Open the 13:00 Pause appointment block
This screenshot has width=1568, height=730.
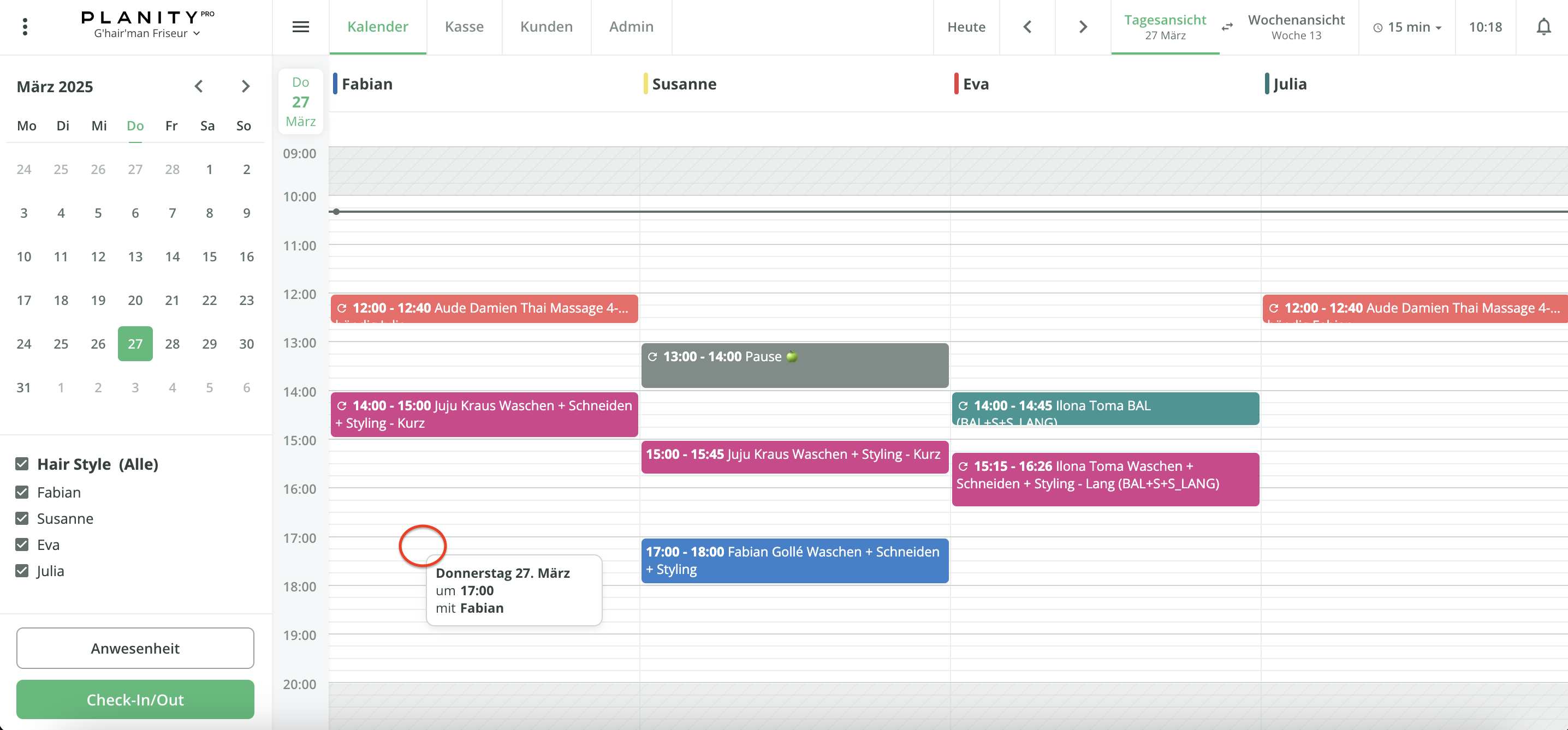(x=794, y=366)
